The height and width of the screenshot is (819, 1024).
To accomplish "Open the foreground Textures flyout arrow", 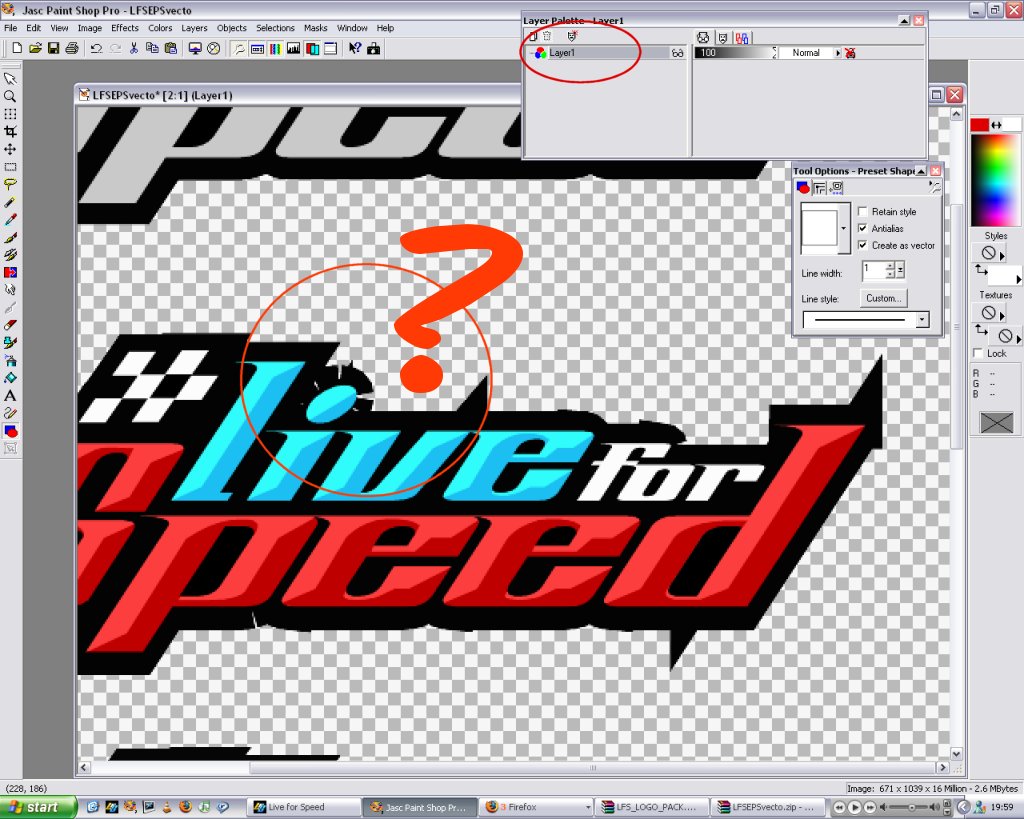I will coord(1002,315).
